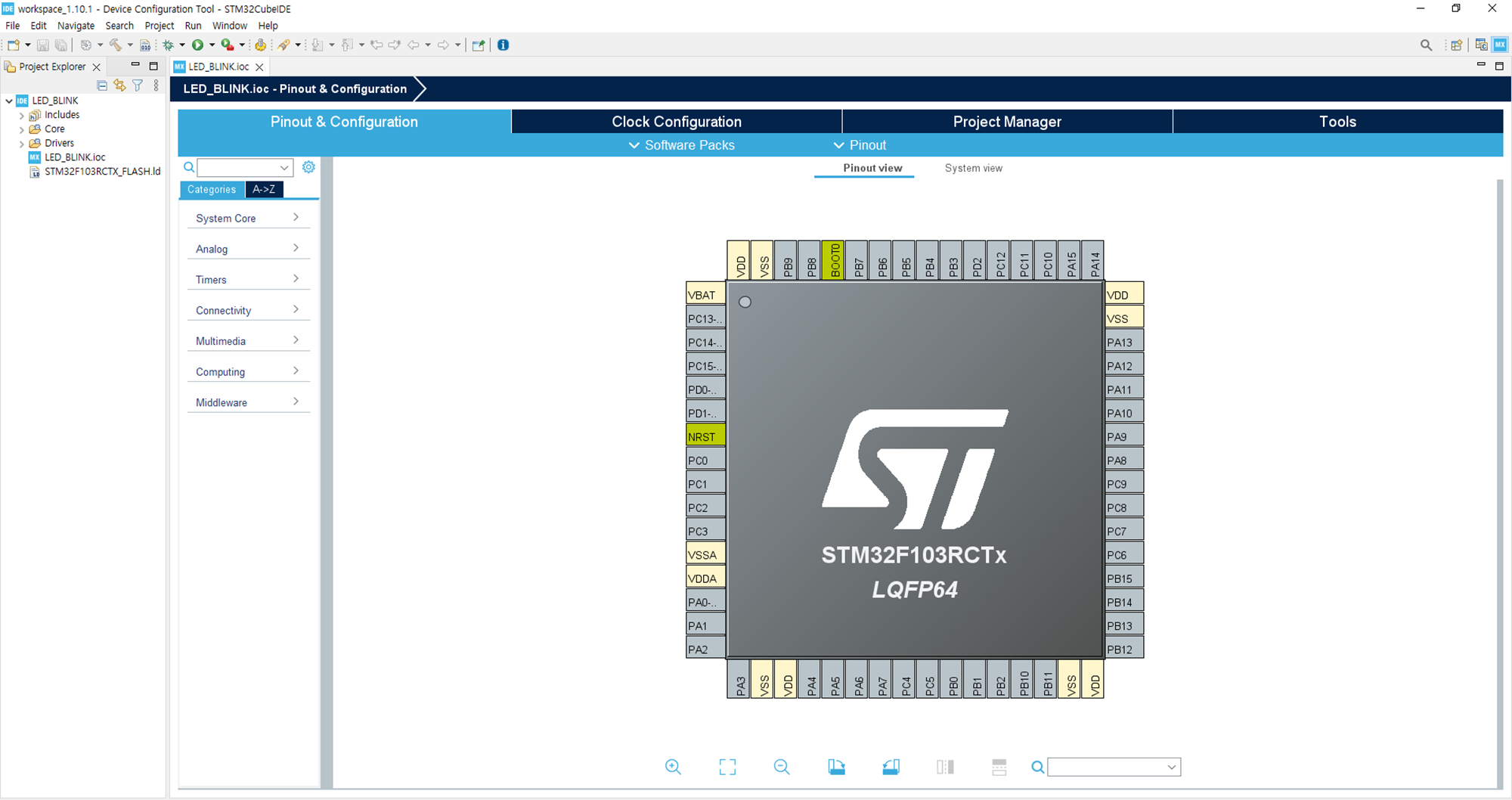Open the Pinout dropdown menu
Viewport: 1512px width, 800px height.
click(860, 145)
